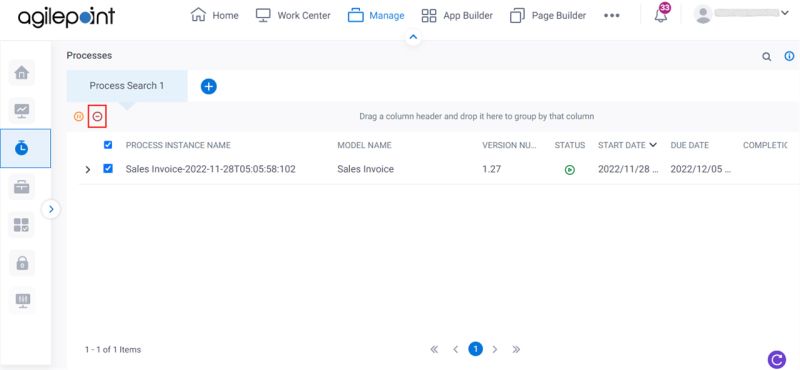Switch to Process Search 1 tab
800x370 pixels.
[127, 86]
